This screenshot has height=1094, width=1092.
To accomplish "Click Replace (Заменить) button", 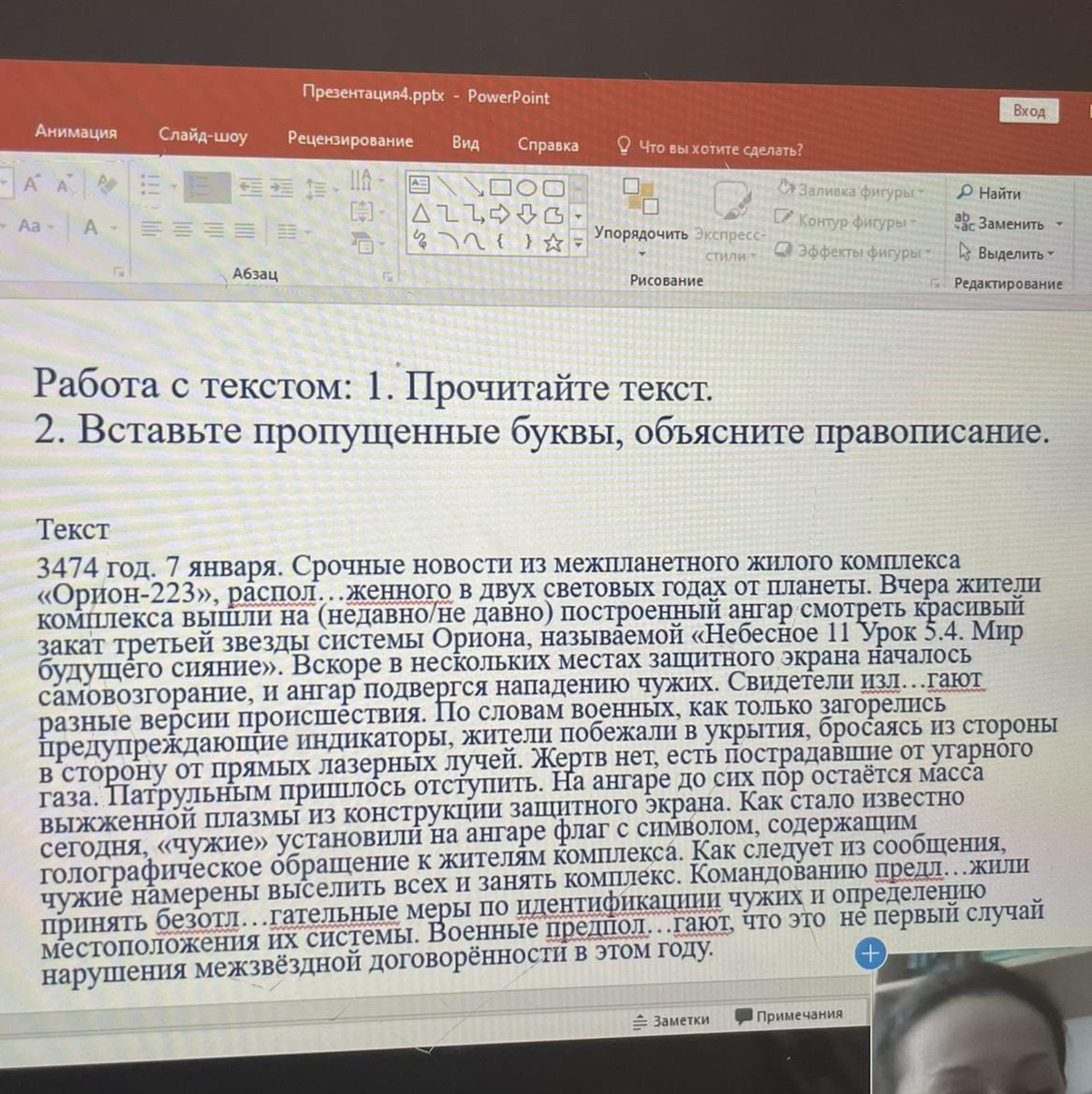I will click(1000, 223).
